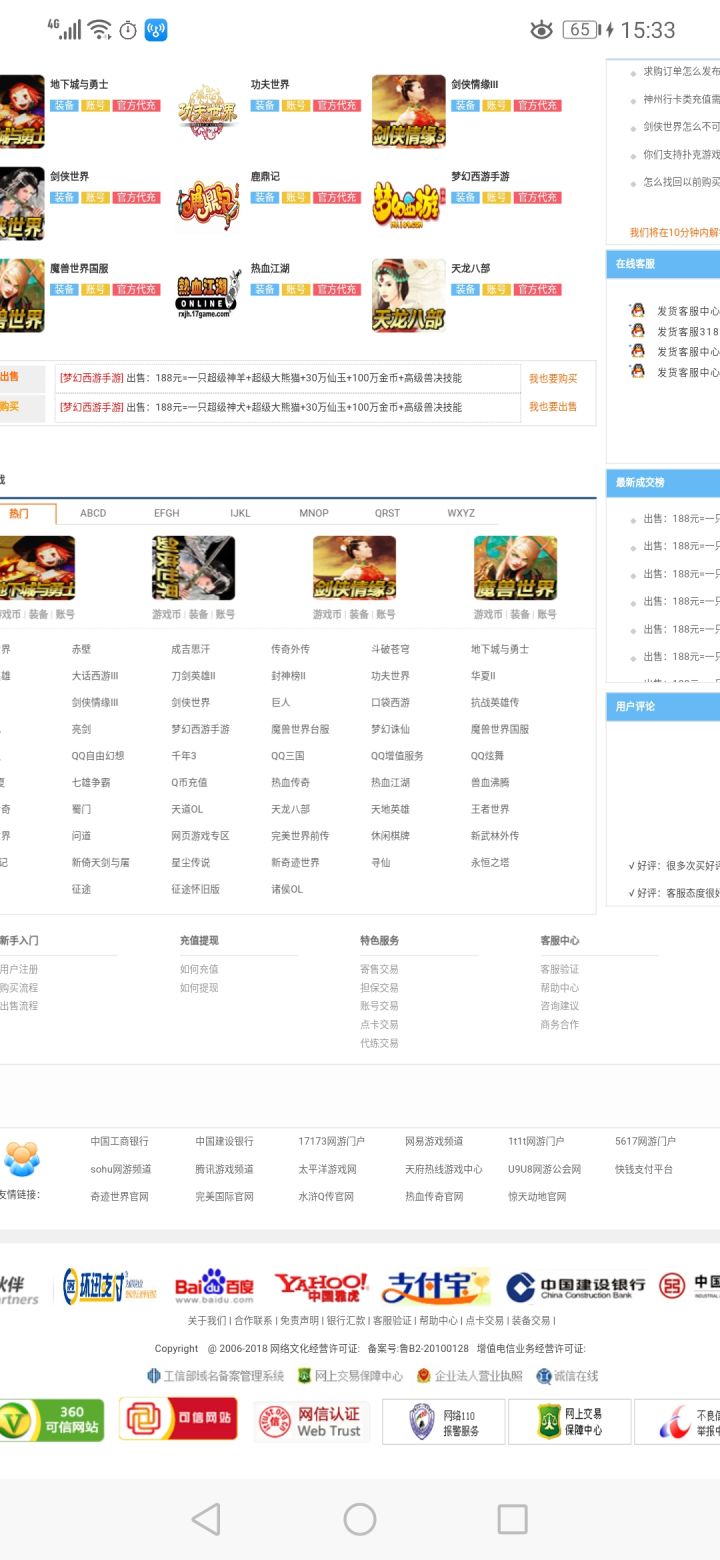720x1560 pixels.
Task: Open 抗战英雄传 game link
Action: point(495,703)
